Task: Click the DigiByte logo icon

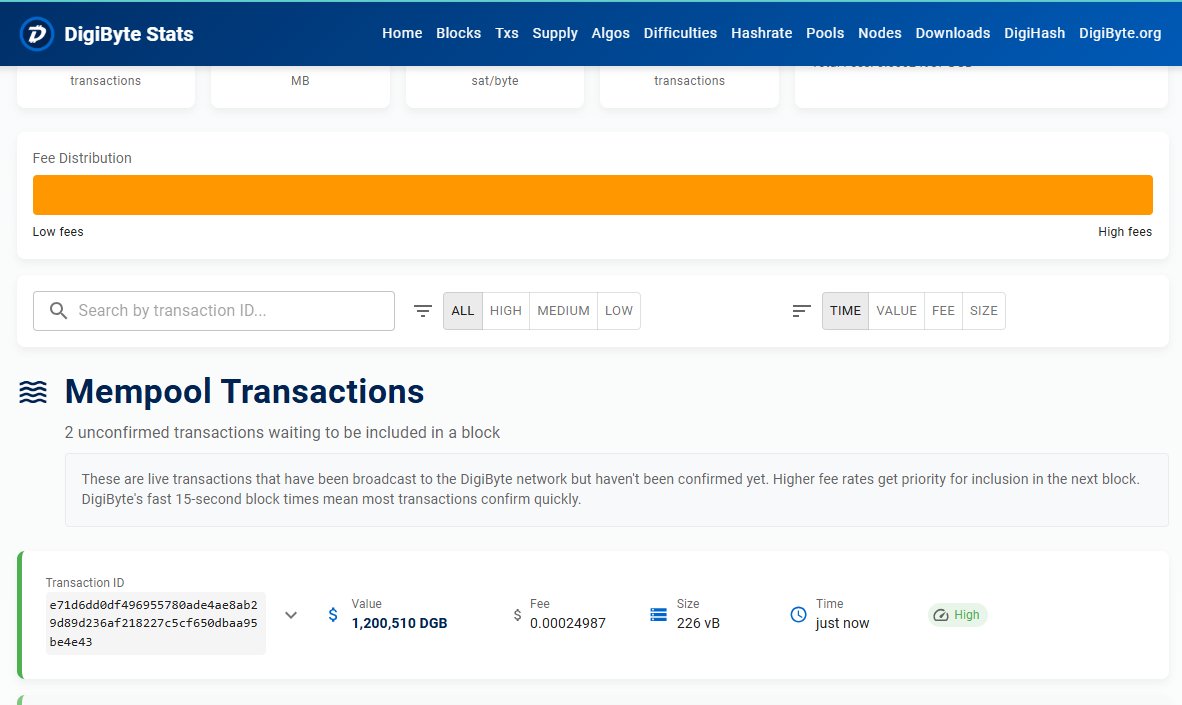Action: (x=37, y=34)
